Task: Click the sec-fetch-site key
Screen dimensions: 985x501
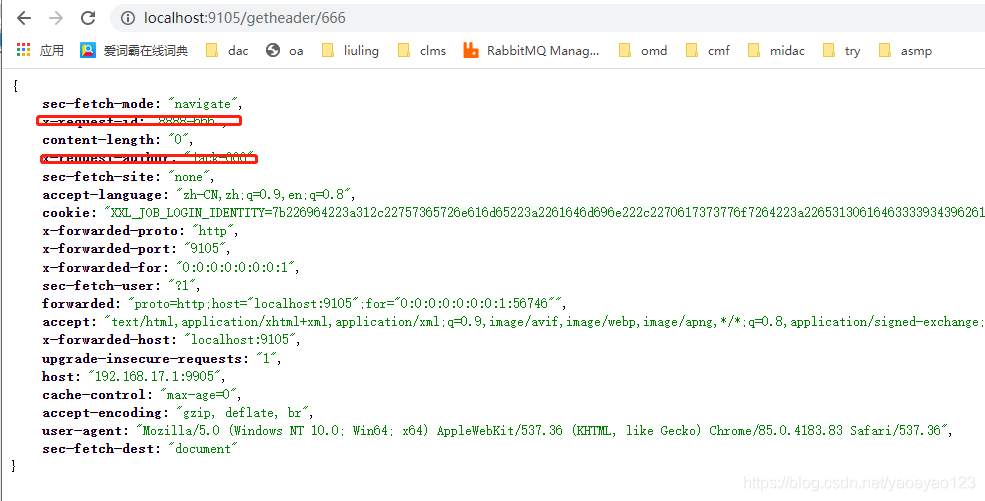Action: click(x=96, y=176)
